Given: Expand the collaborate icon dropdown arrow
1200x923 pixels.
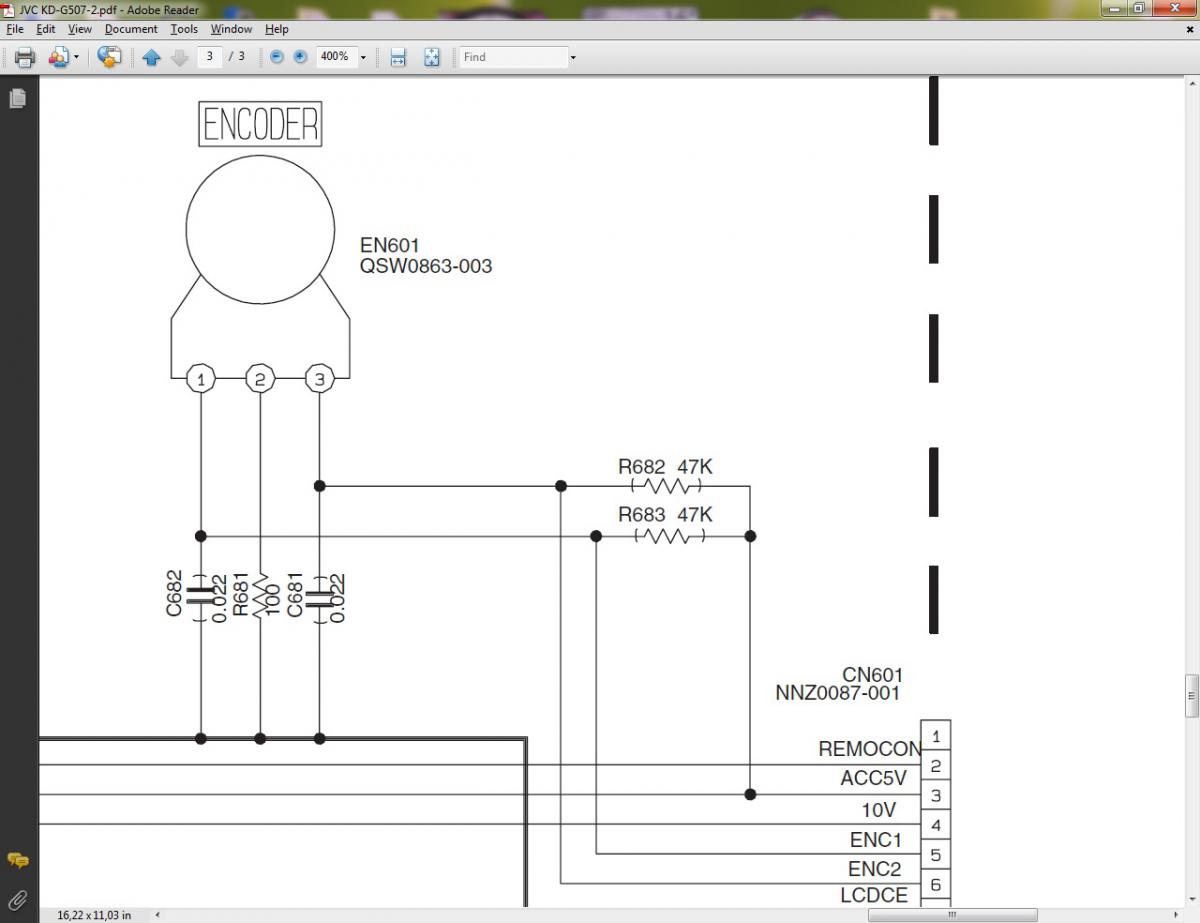Looking at the screenshot, I should point(76,57).
